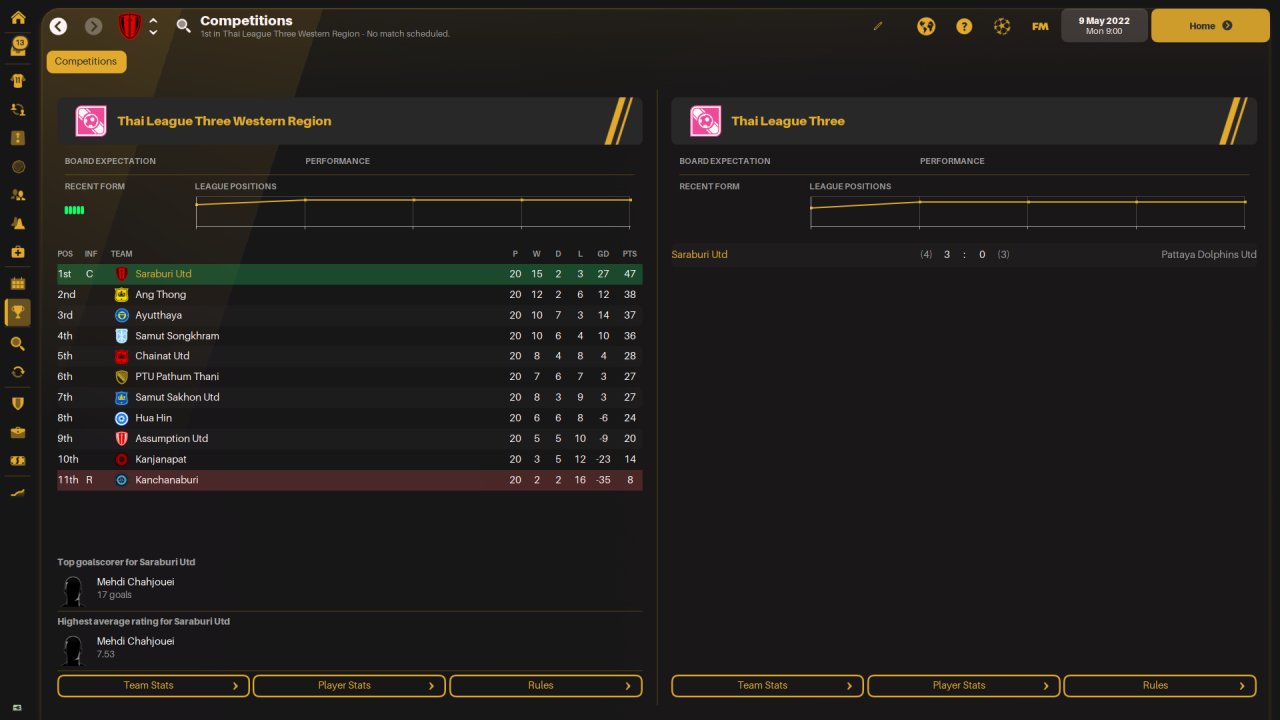
Task: Click highest average rating player silhouette photo
Action: (73, 650)
